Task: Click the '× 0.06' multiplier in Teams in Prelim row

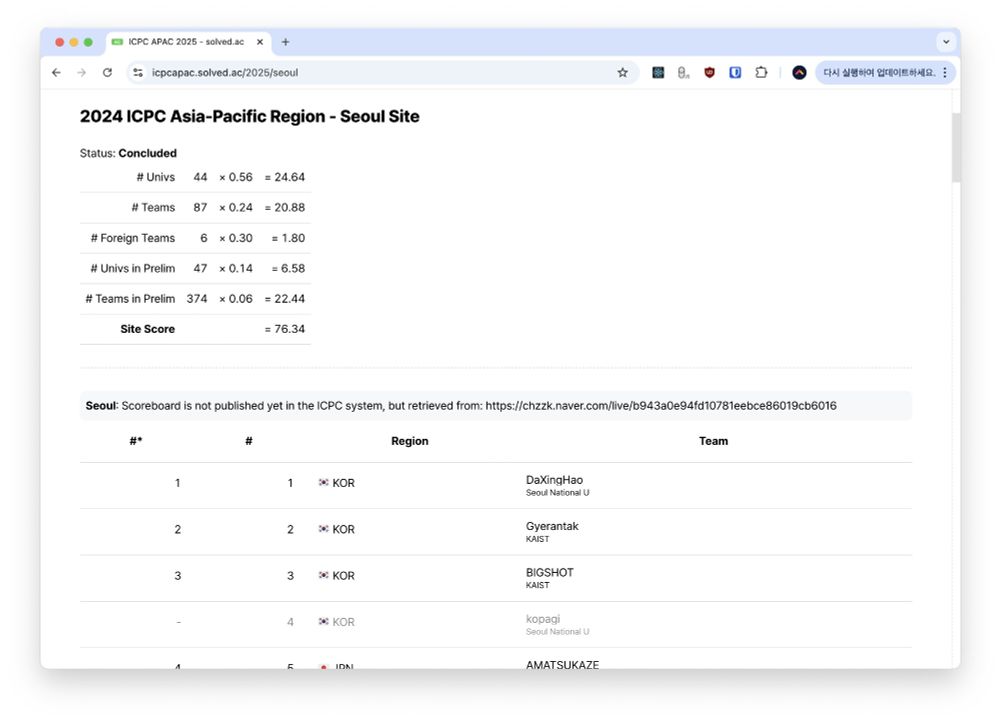Action: 236,298
